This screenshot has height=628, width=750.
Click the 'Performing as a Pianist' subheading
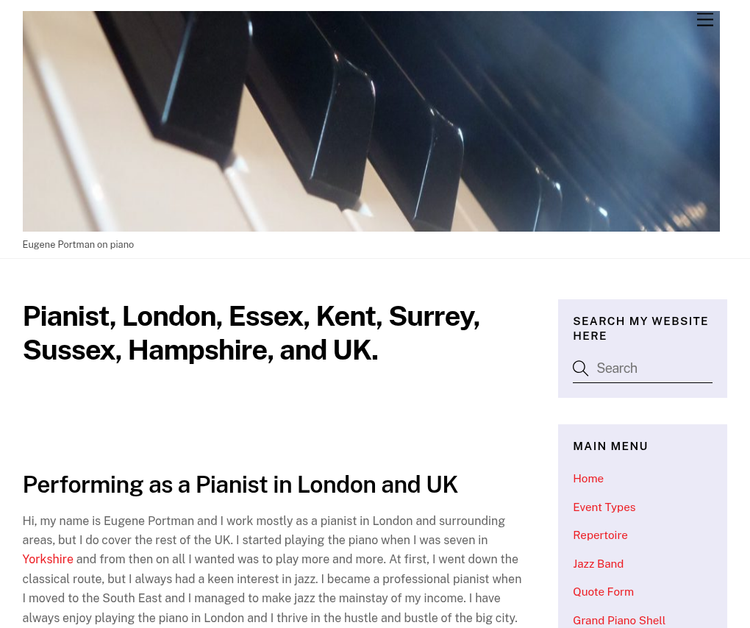click(240, 485)
